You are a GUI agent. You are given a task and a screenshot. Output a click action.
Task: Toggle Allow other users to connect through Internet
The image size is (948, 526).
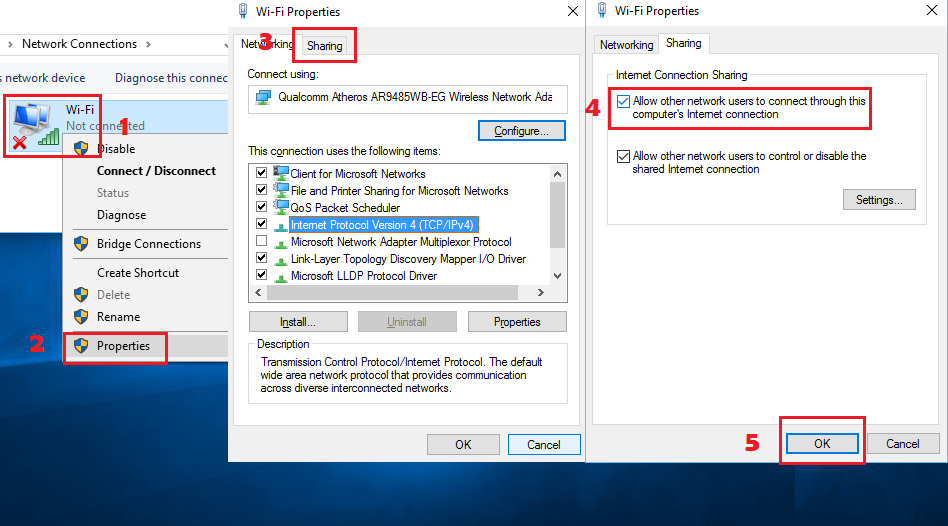(x=623, y=102)
